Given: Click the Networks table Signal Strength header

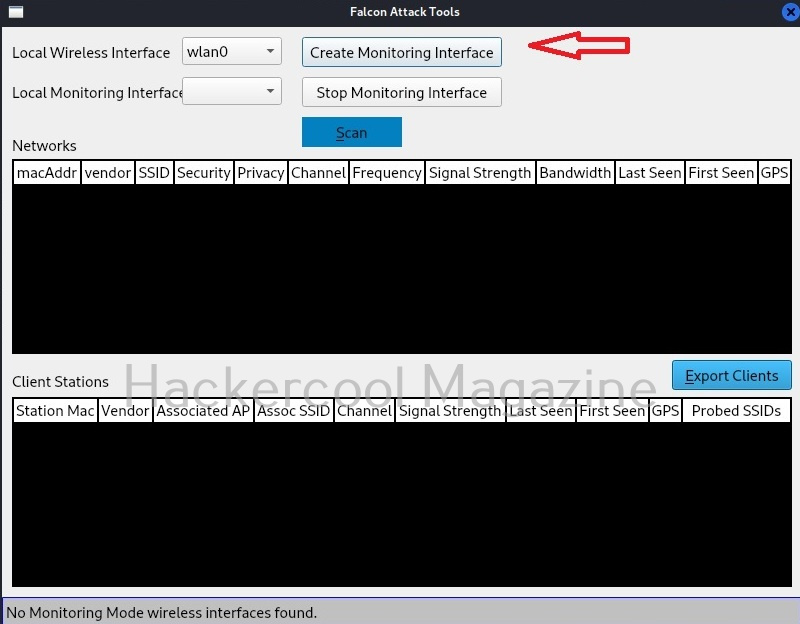Looking at the screenshot, I should coord(480,172).
